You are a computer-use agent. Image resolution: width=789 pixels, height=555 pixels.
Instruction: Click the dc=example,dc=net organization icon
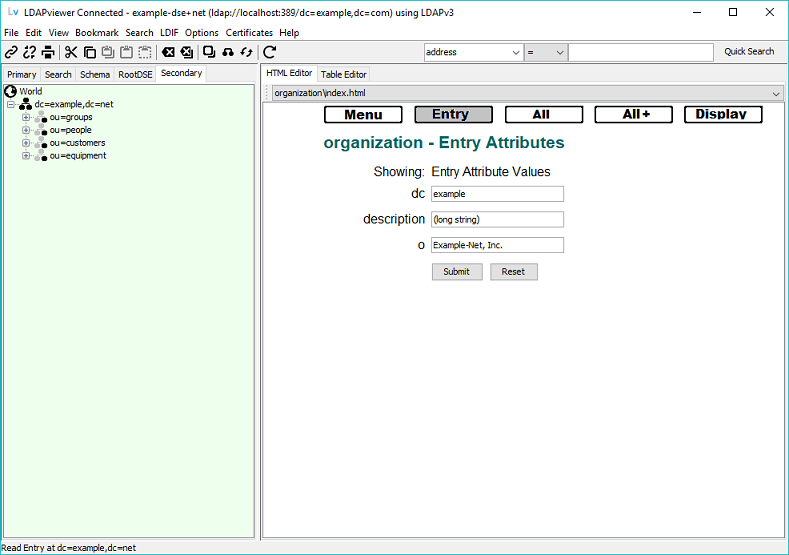click(25, 104)
